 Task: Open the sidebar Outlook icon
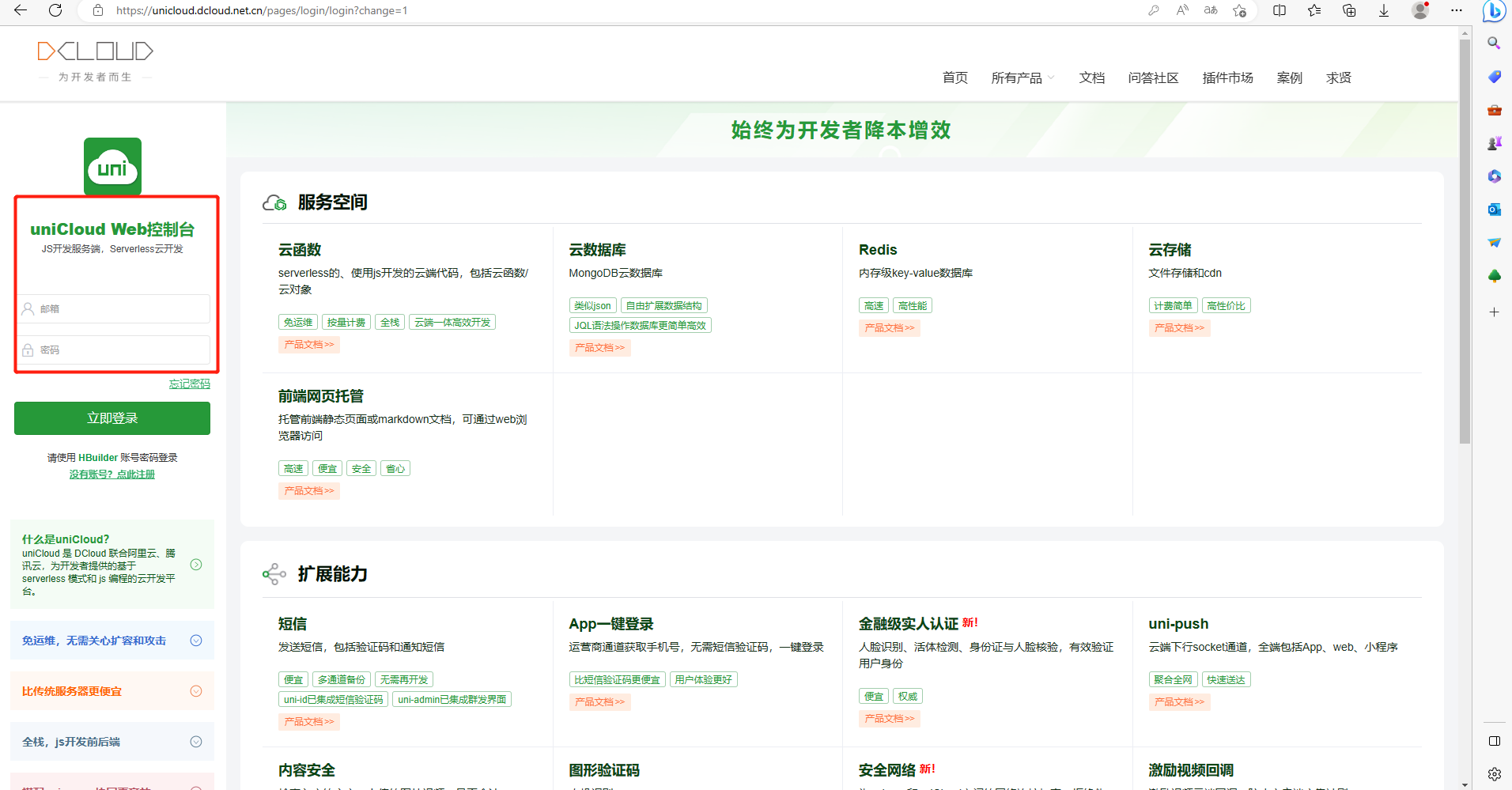coord(1494,210)
